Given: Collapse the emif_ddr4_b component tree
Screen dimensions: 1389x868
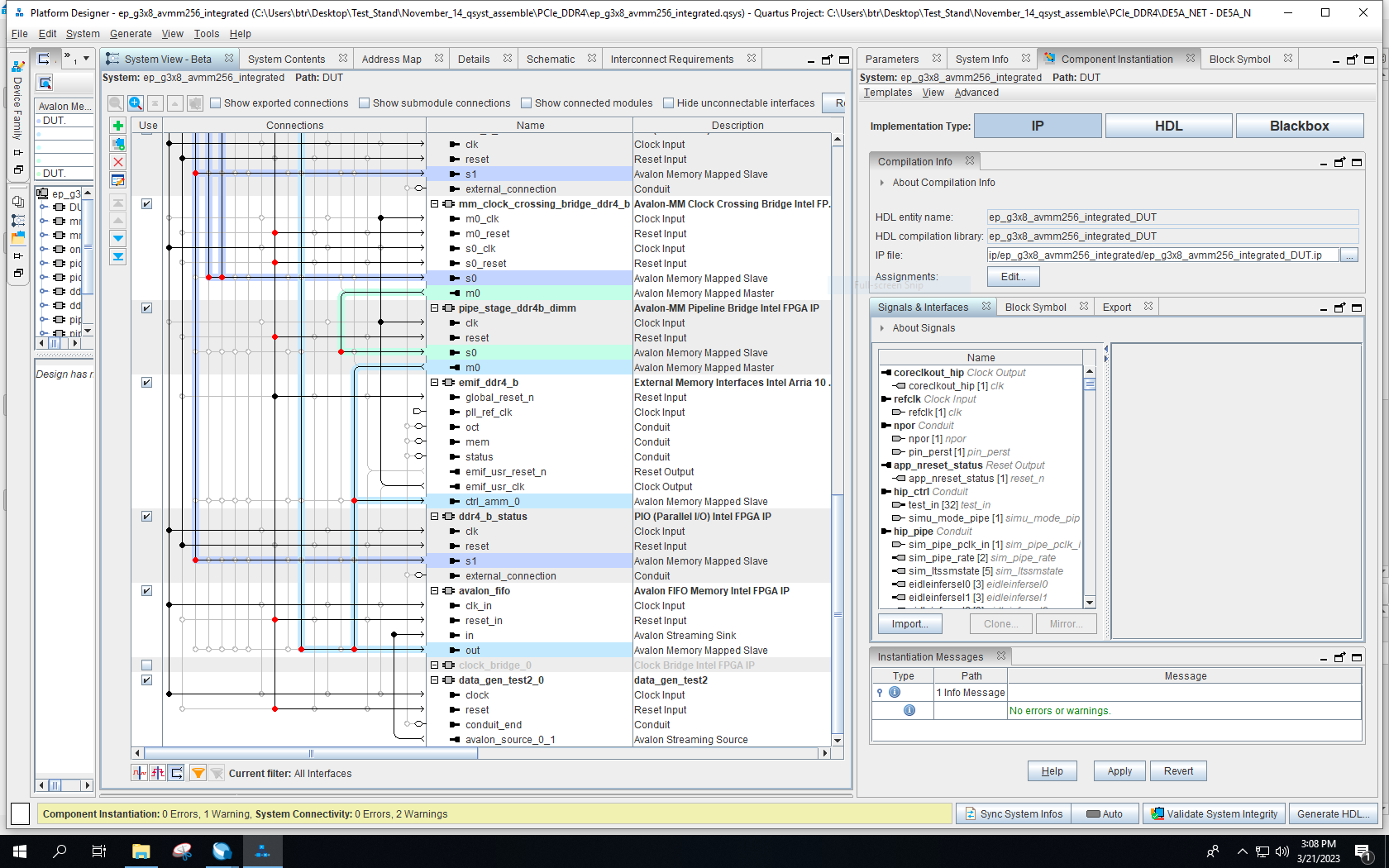Looking at the screenshot, I should pos(435,383).
